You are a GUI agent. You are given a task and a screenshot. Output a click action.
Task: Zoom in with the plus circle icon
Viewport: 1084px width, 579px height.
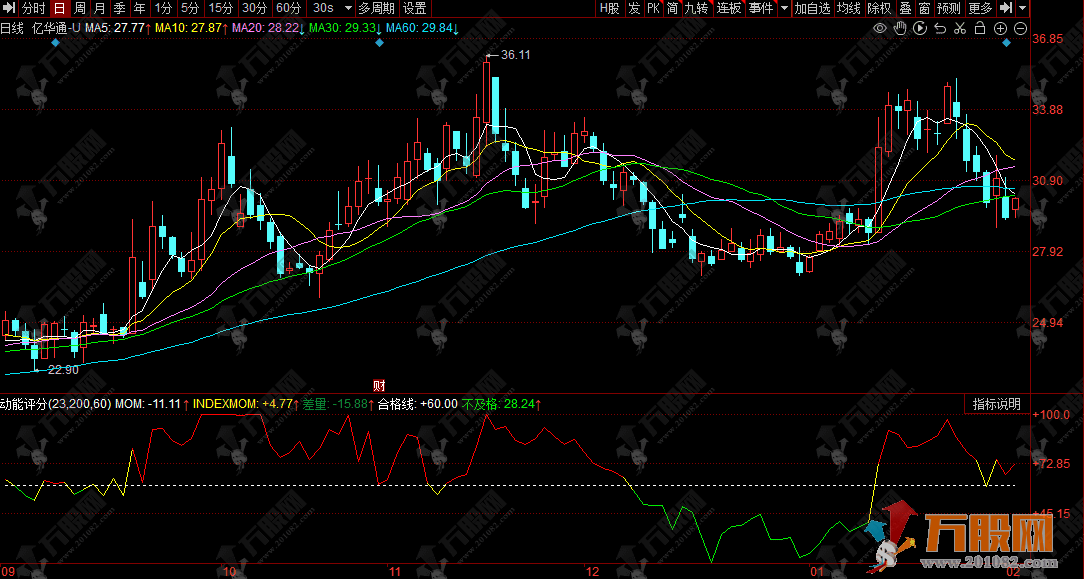click(1000, 28)
